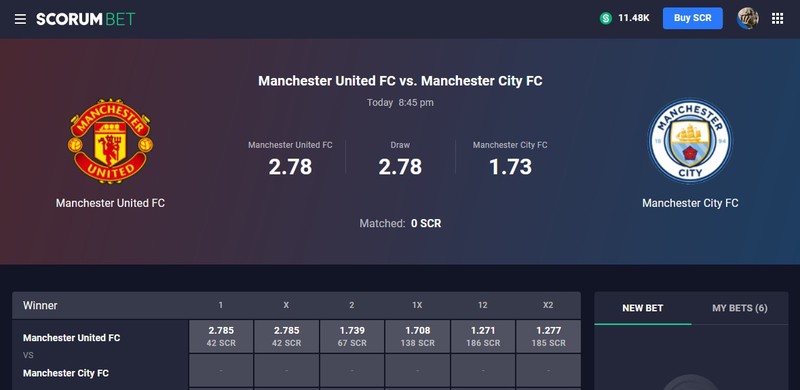Choose the 1.708 odds for 1X
This screenshot has height=390, width=800.
417,336
